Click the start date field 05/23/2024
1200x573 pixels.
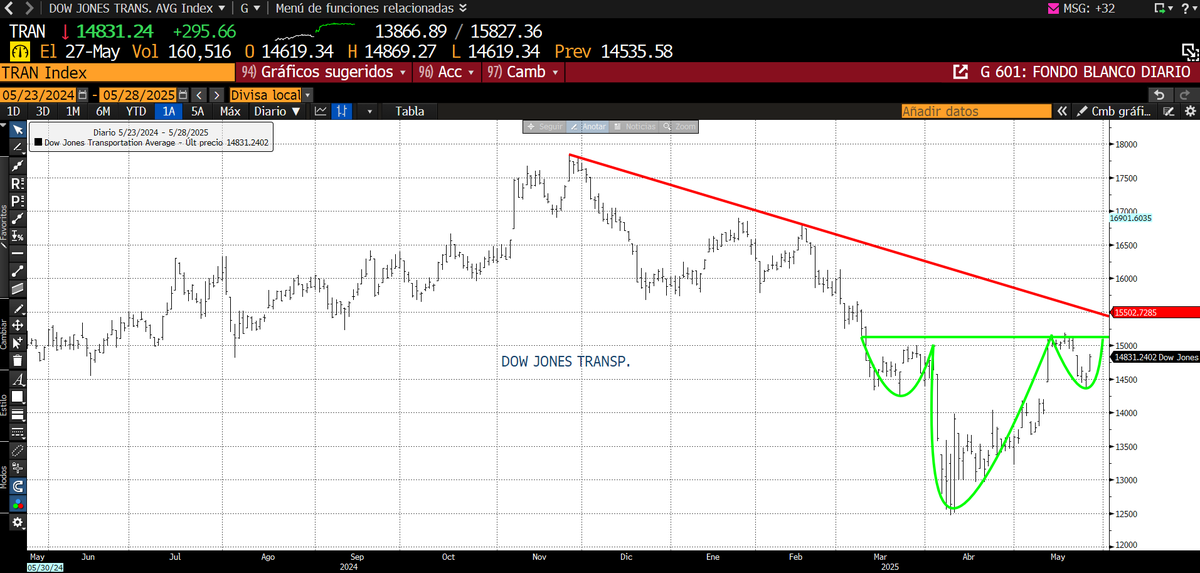(38, 95)
